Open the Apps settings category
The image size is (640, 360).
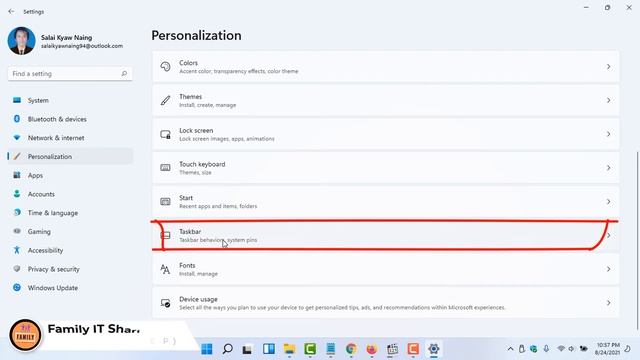70,175
